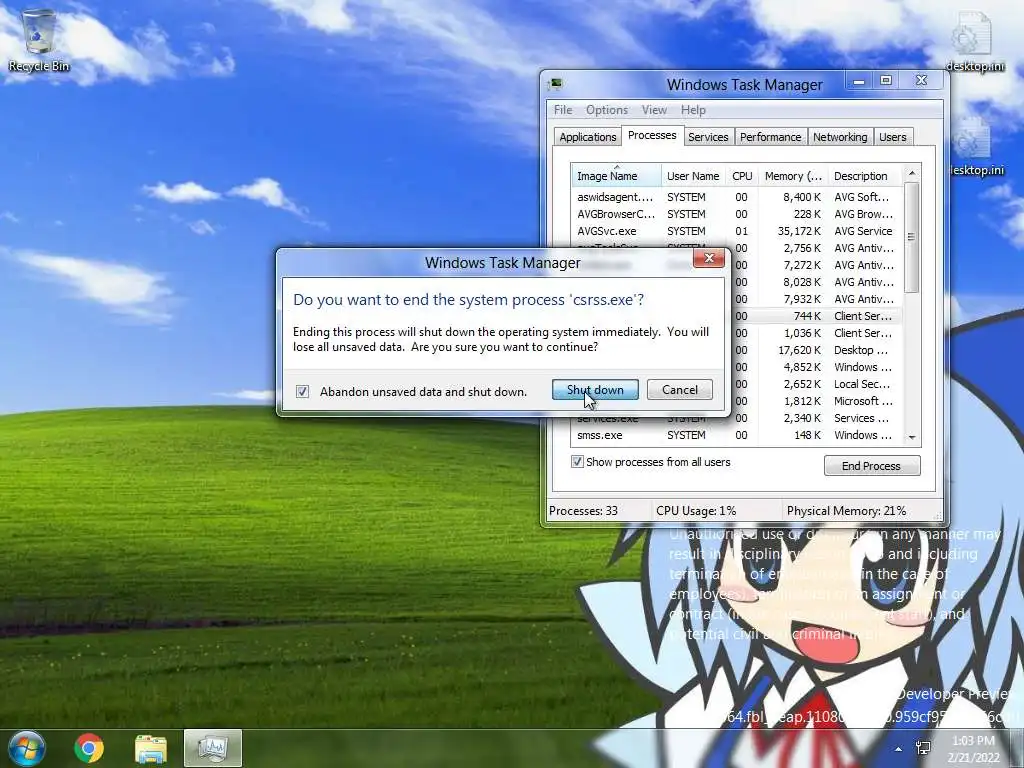Select the Processes tab
1024x768 pixels.
tap(652, 135)
